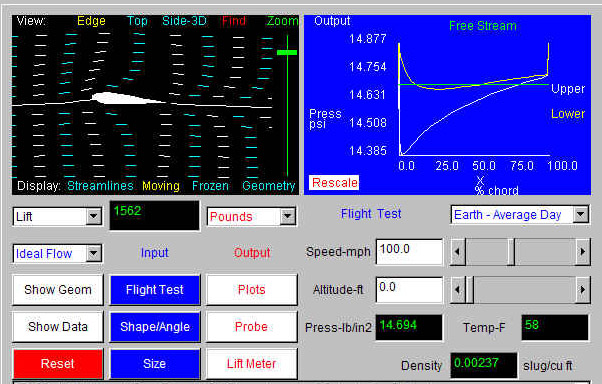Click the 14.754 axis value
The height and width of the screenshot is (384, 602).
tap(367, 67)
